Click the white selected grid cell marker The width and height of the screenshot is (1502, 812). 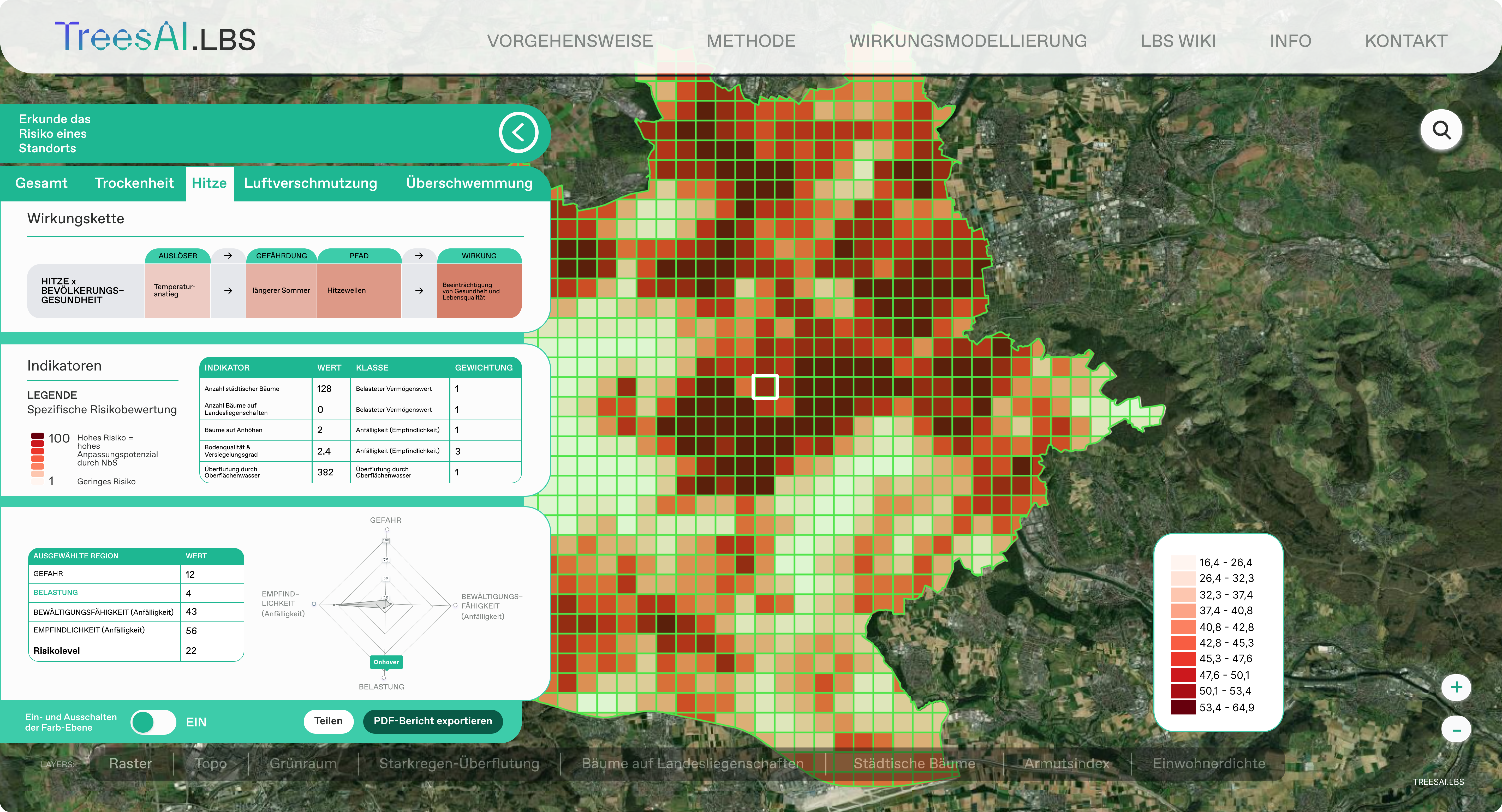[x=765, y=386]
